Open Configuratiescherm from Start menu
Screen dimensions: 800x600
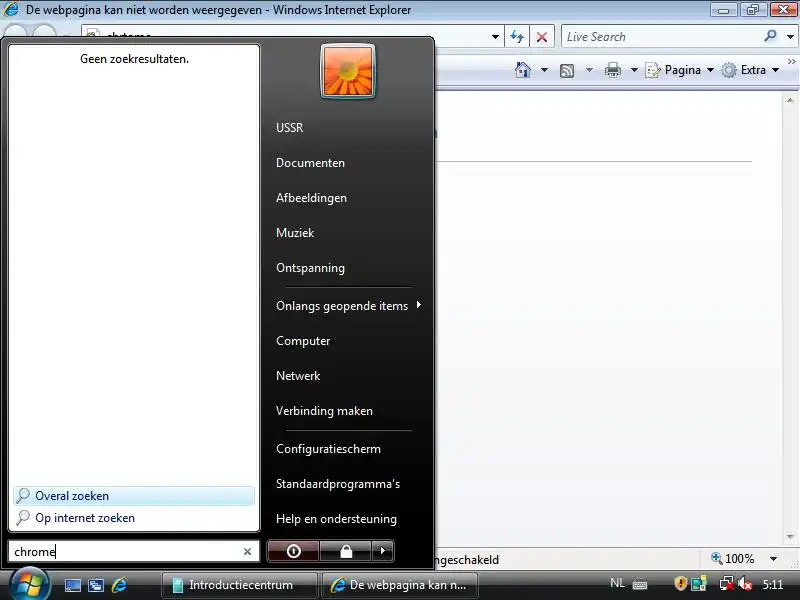pos(328,449)
